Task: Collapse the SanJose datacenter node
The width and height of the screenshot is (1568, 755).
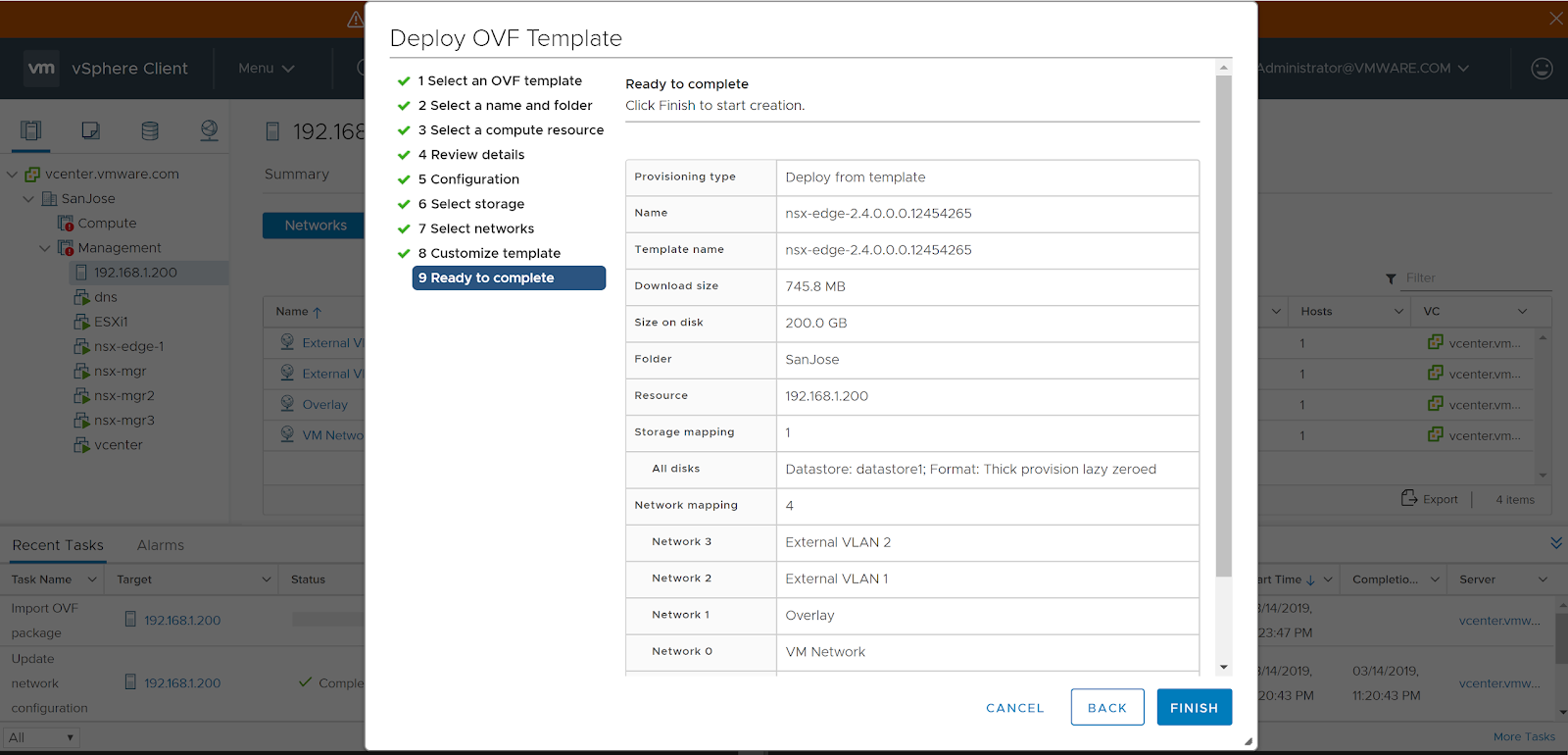Action: click(x=28, y=198)
